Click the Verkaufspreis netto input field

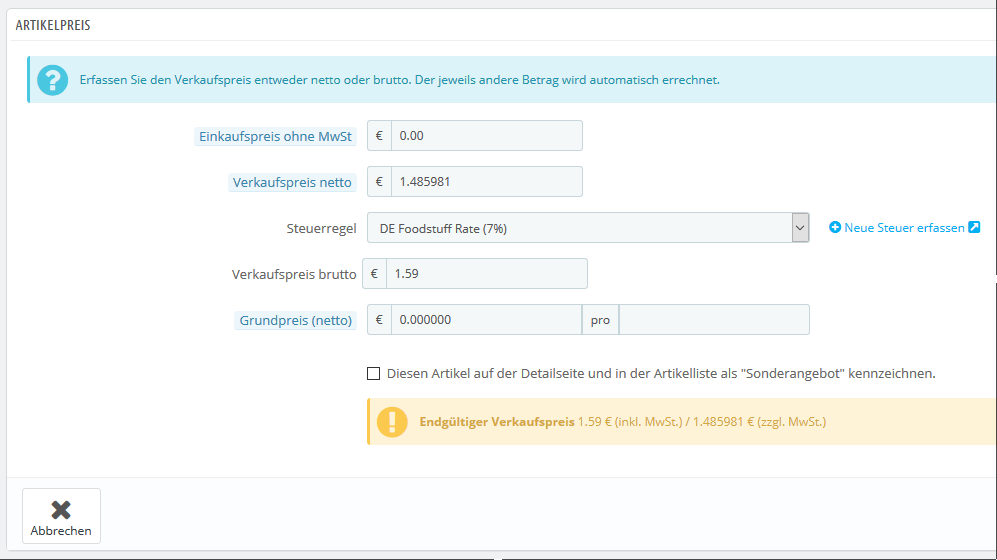pos(486,182)
